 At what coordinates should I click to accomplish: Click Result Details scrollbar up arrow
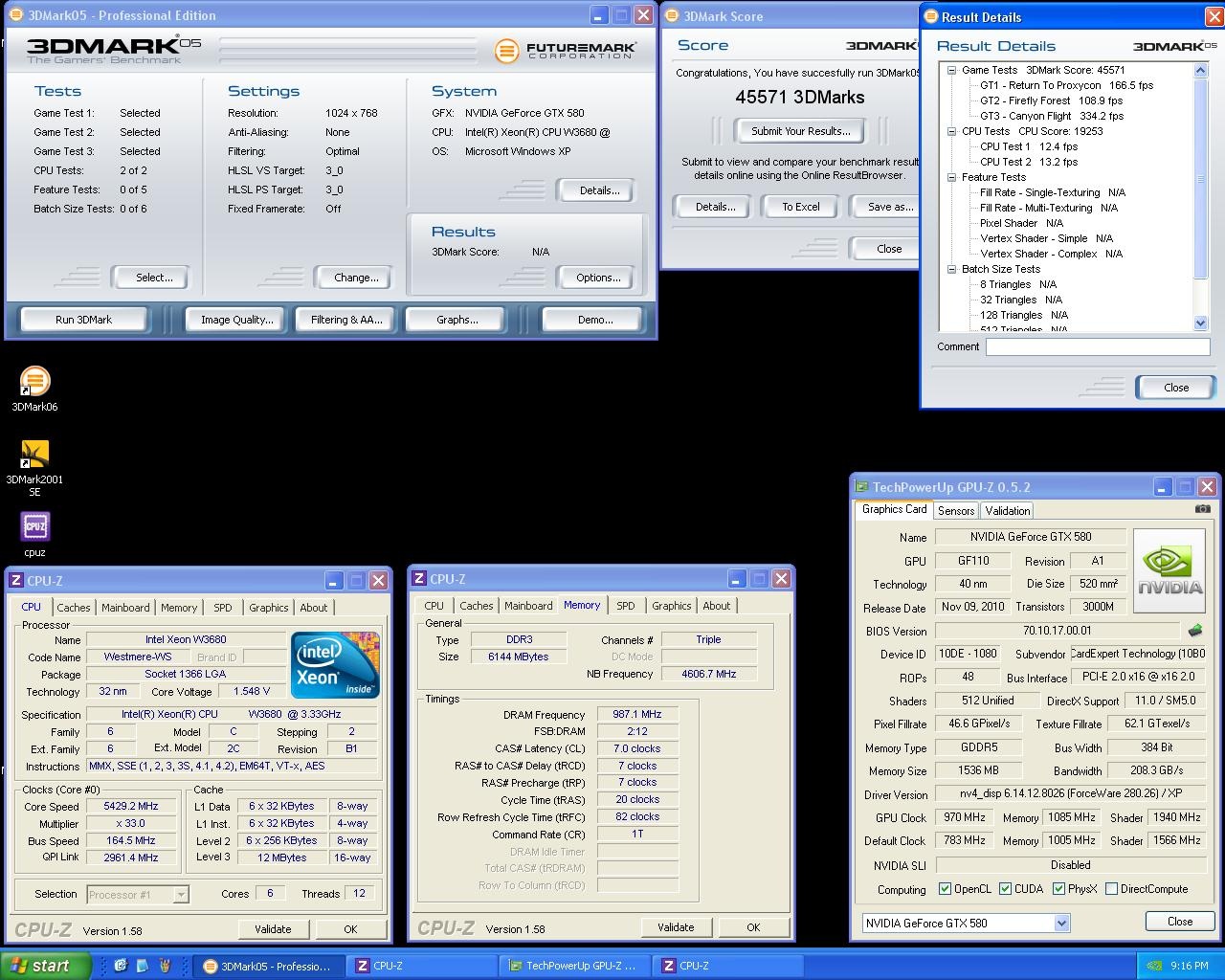coord(1201,71)
